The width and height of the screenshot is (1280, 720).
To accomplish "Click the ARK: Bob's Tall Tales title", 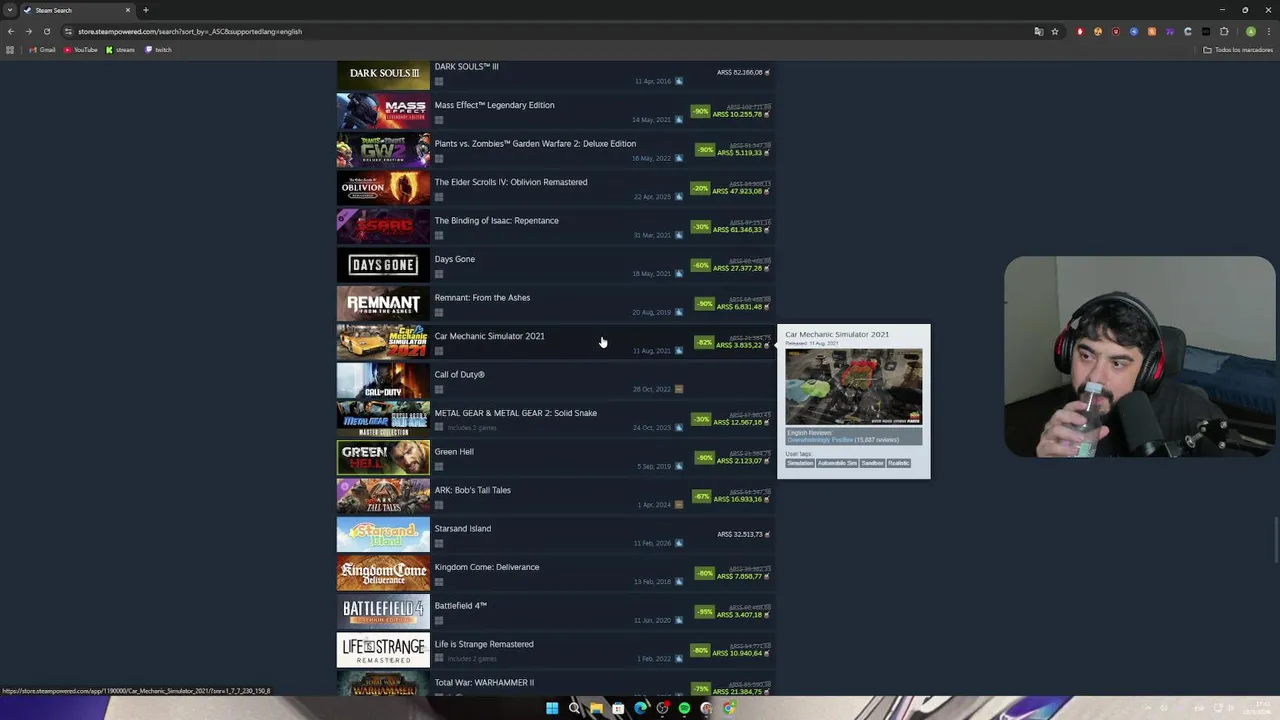I will [x=472, y=490].
